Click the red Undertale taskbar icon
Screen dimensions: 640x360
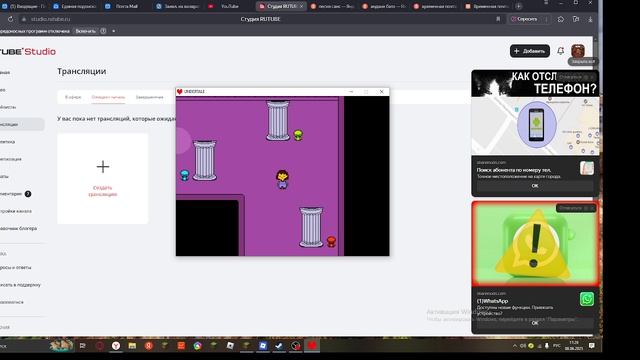312,346
